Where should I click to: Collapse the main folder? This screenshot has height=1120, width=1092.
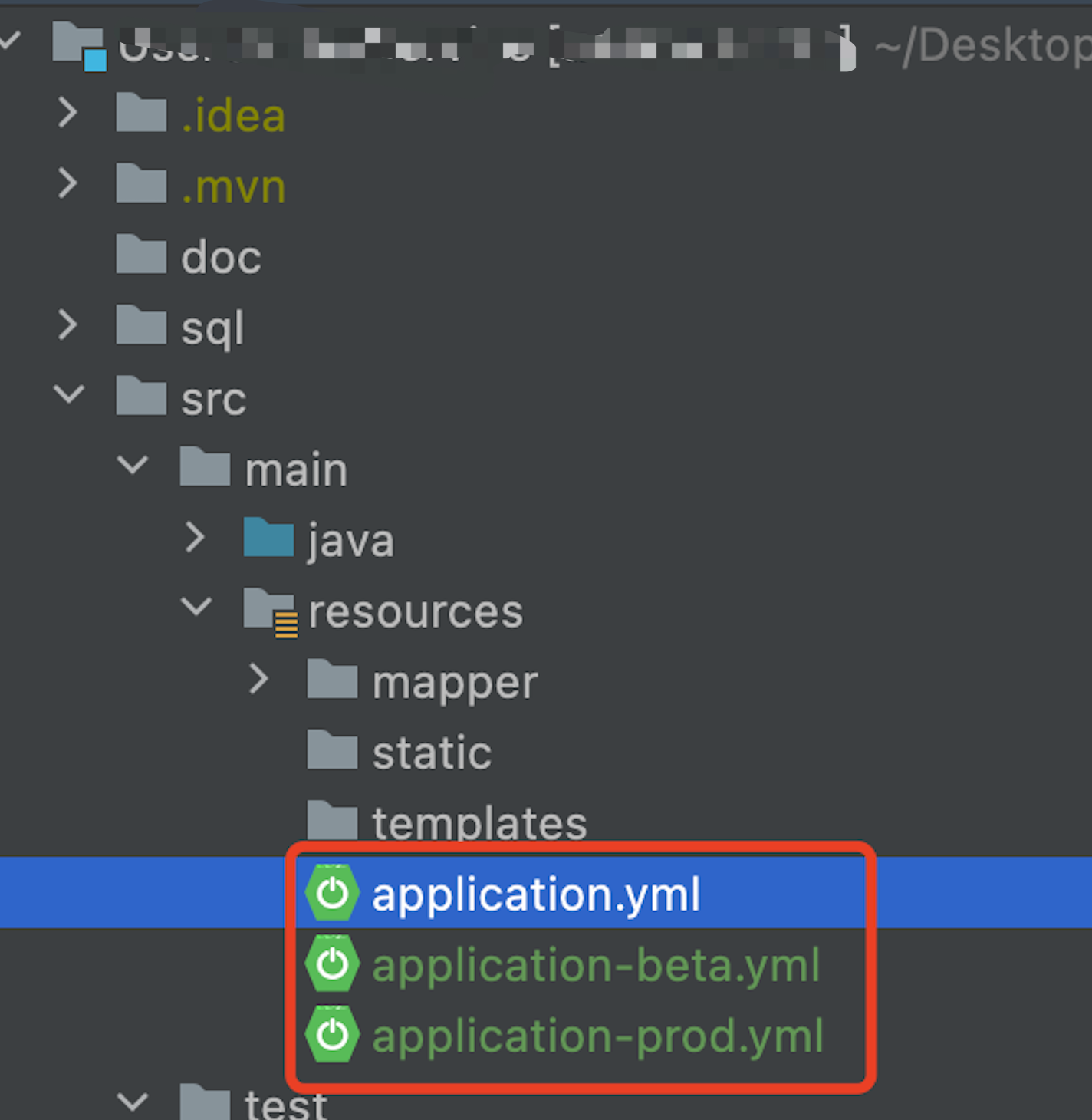click(133, 465)
